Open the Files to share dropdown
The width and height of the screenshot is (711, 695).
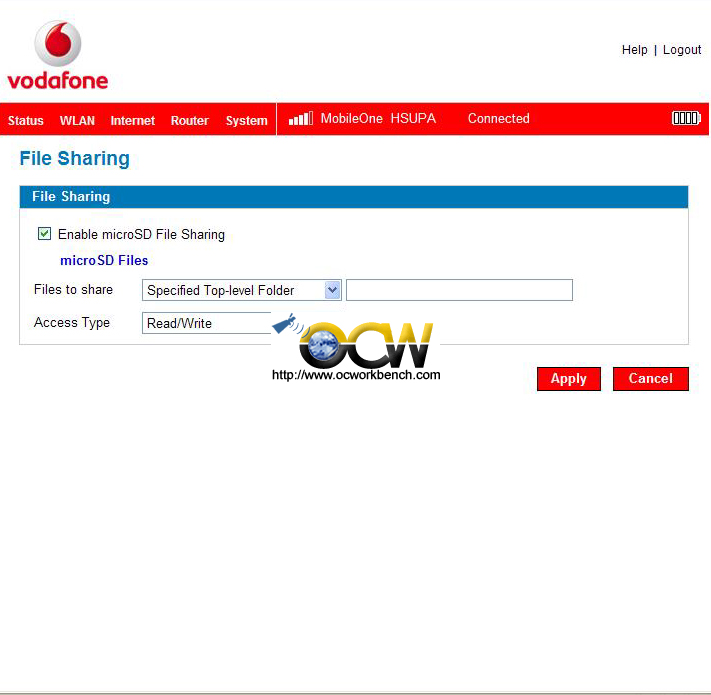click(x=241, y=290)
